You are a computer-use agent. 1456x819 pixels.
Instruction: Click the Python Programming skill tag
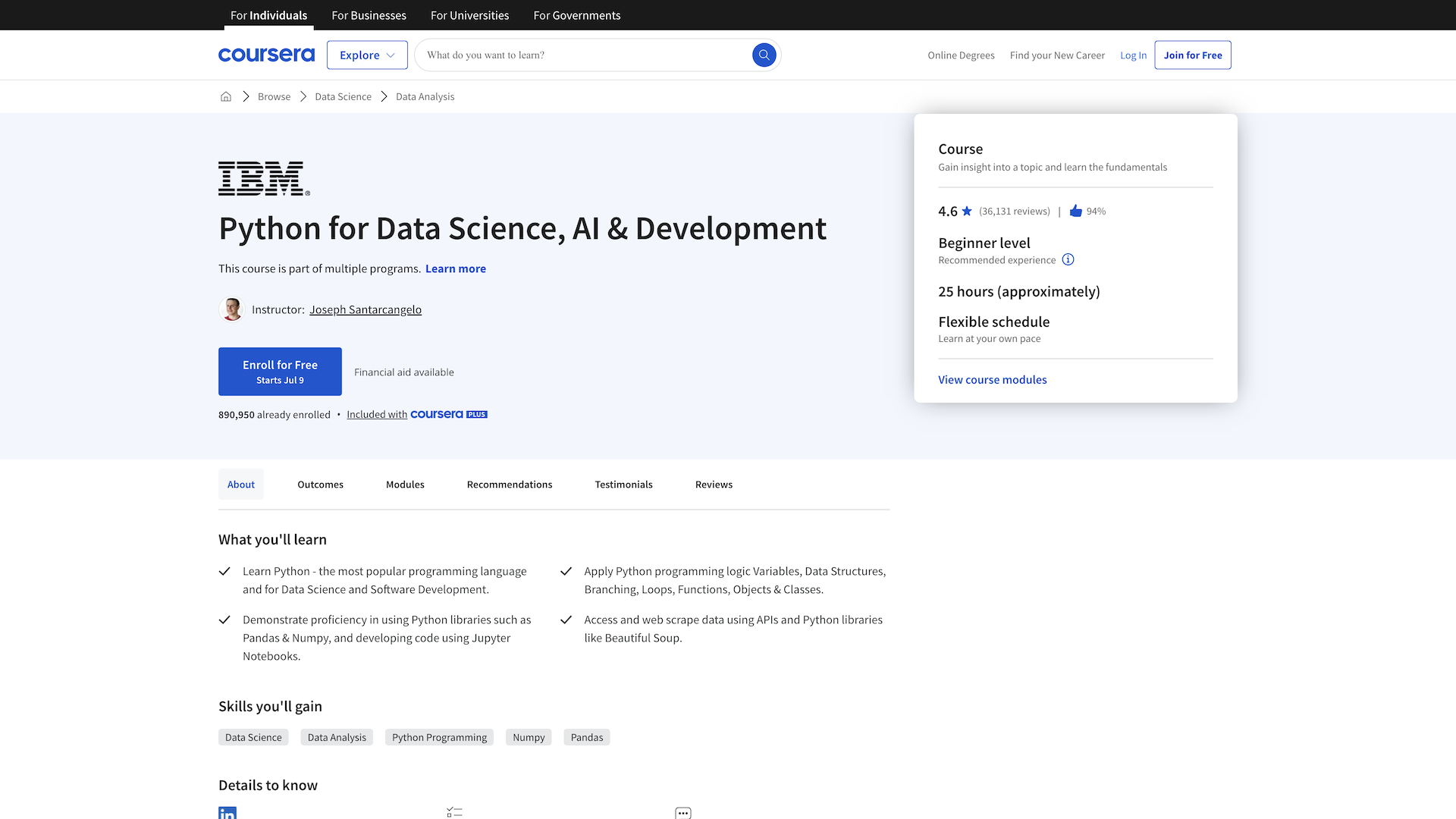point(439,737)
